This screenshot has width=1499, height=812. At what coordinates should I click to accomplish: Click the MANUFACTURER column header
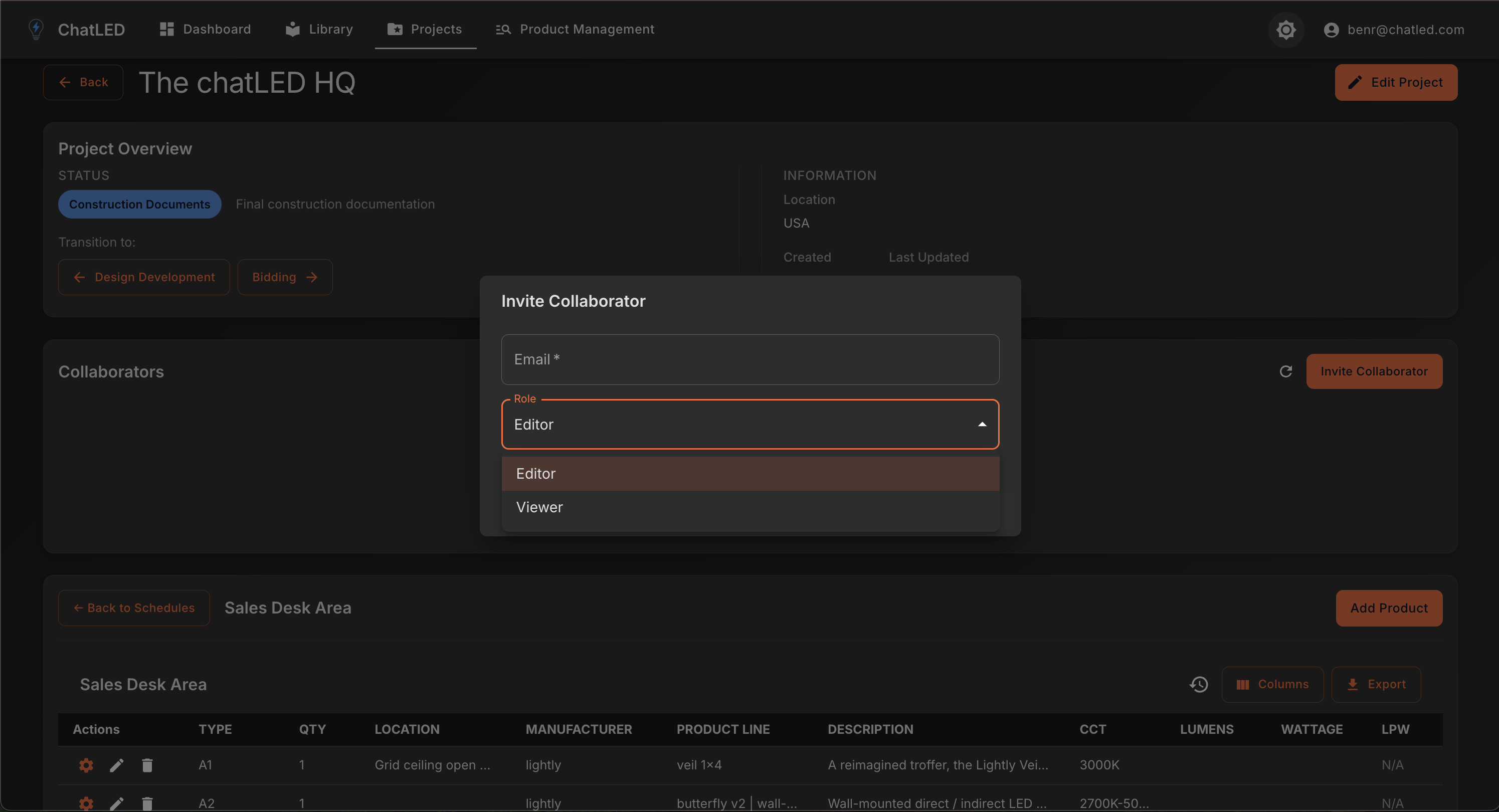579,729
